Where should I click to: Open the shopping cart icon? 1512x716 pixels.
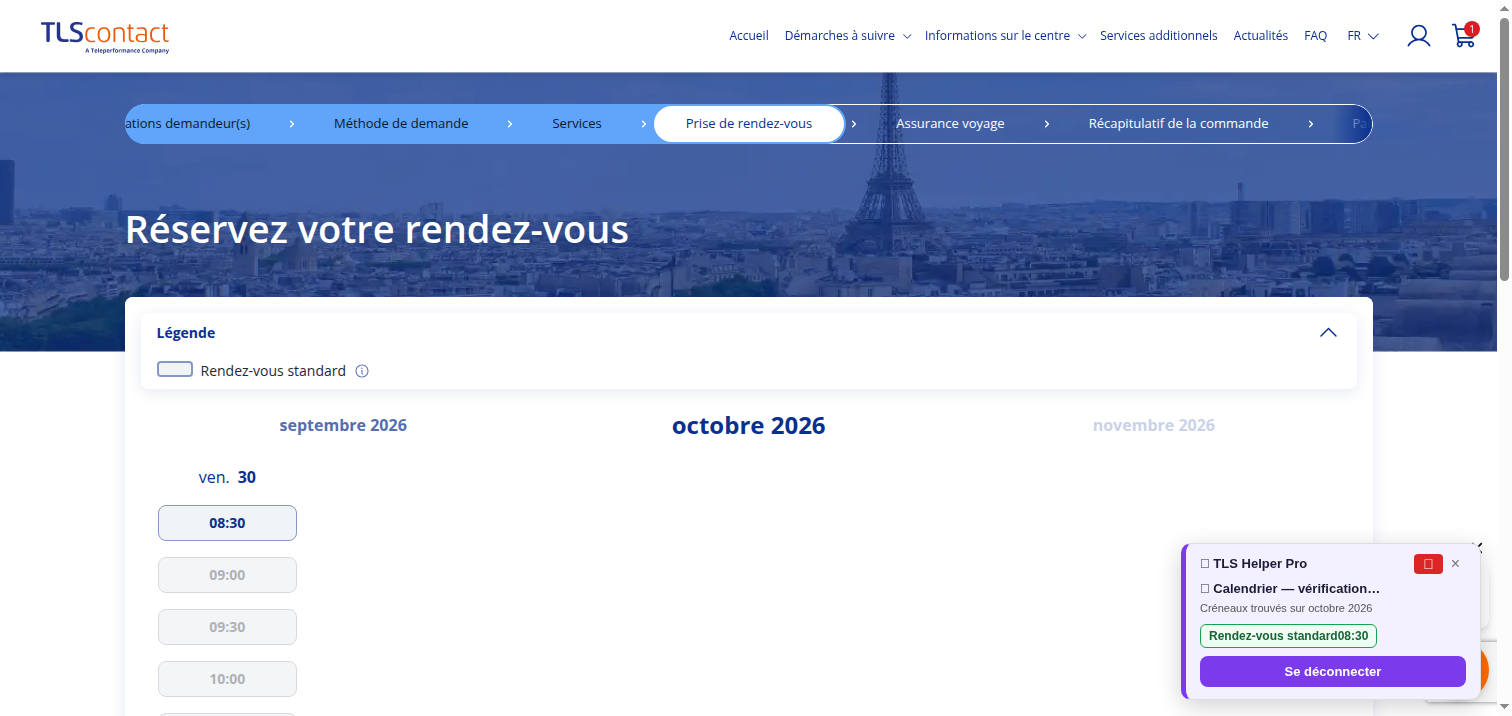pyautogui.click(x=1464, y=36)
